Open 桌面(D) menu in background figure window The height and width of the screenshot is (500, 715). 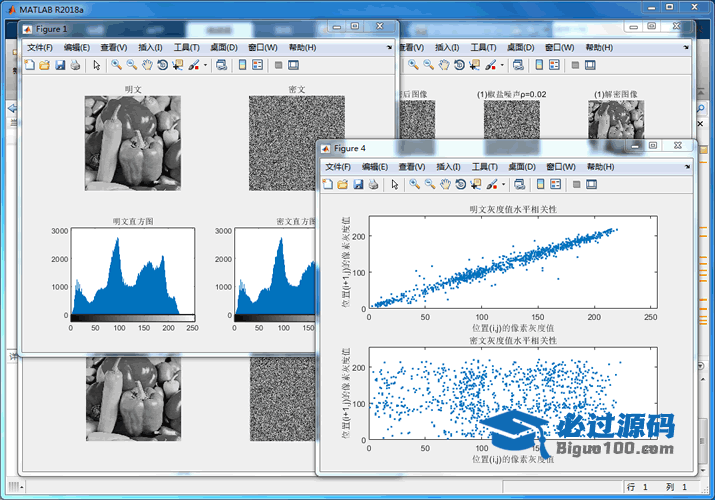(520, 47)
